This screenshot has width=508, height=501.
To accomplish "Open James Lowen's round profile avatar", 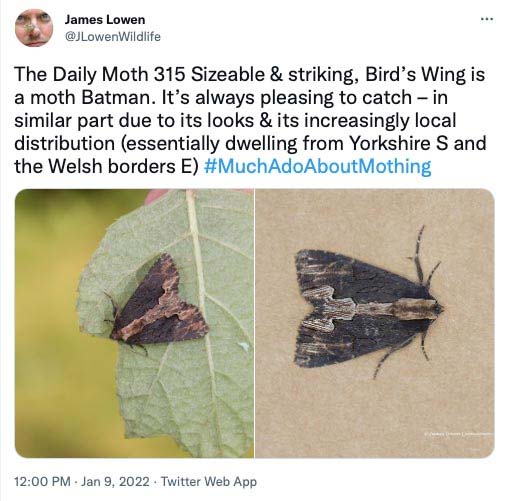I will (34, 28).
